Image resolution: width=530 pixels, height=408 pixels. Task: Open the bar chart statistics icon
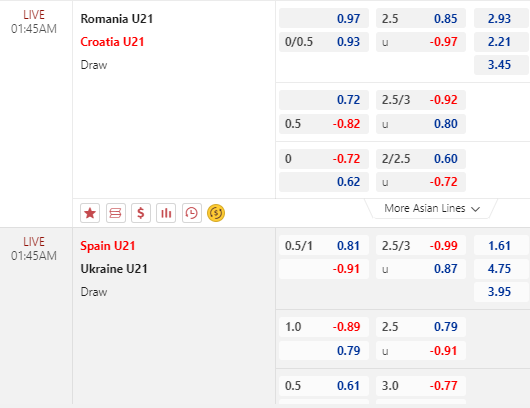tap(166, 213)
